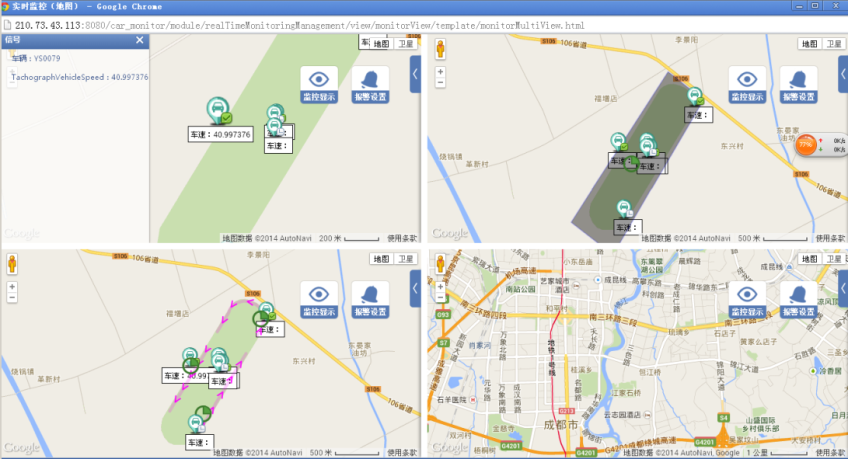The width and height of the screenshot is (848, 459).
Task: Select northernmost vehicle marker in top-right map
Action: pyautogui.click(x=695, y=97)
